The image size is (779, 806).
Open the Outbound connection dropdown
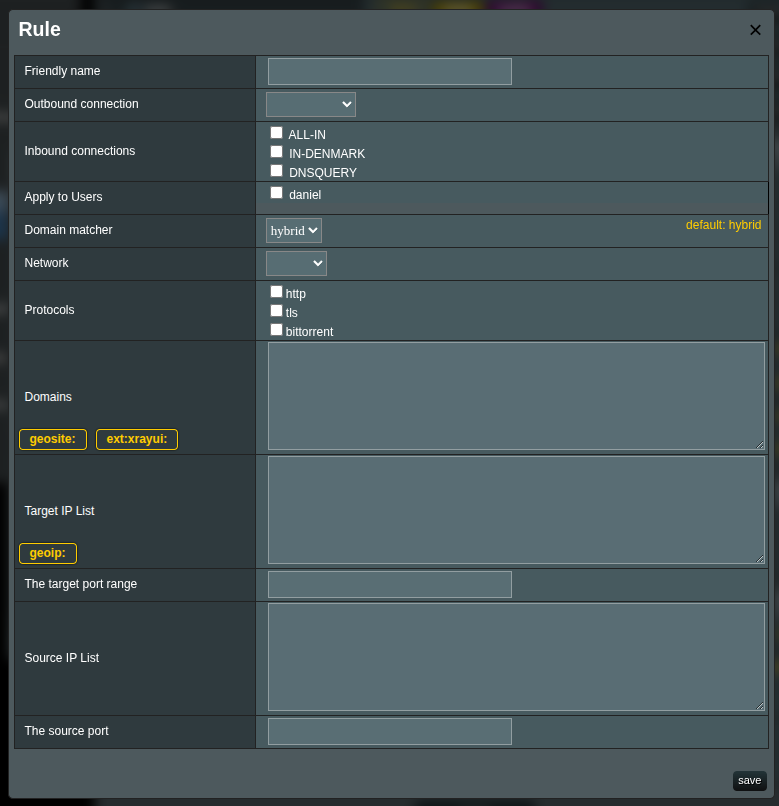[310, 104]
